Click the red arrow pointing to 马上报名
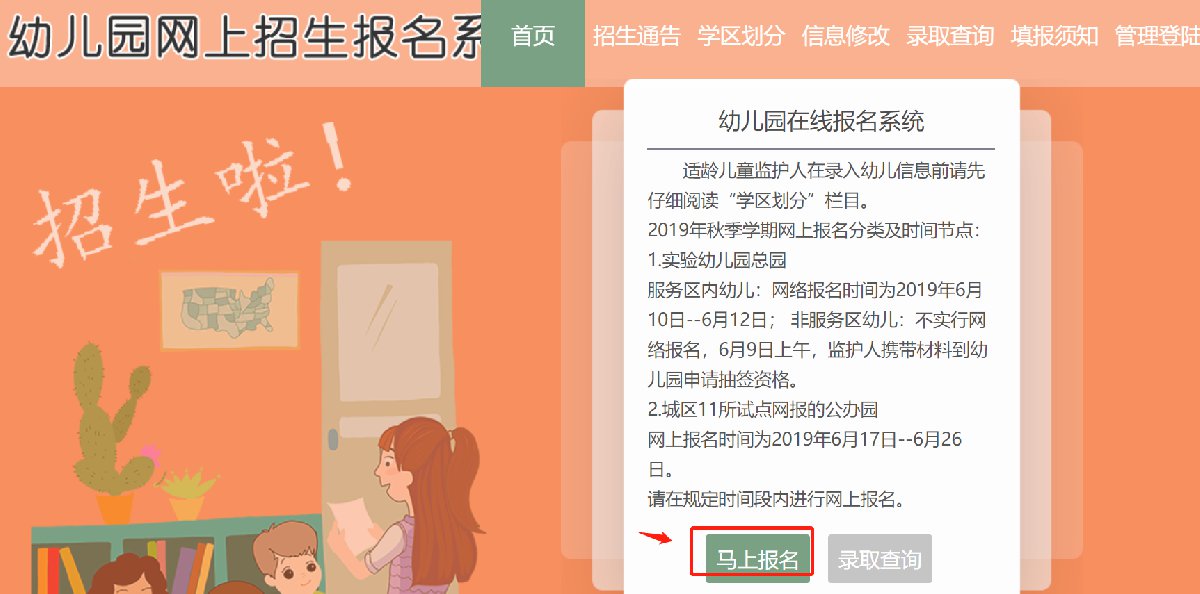The width and height of the screenshot is (1200, 594). (655, 537)
